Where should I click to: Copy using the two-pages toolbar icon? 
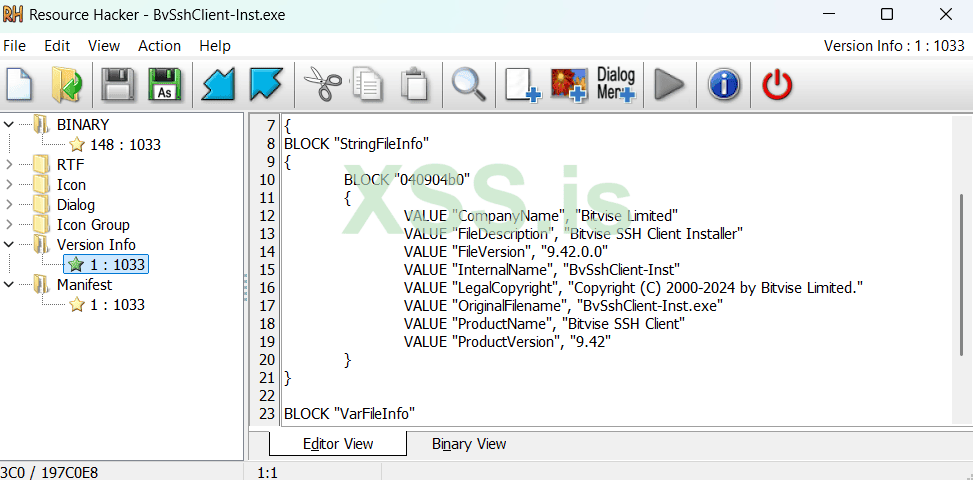click(x=369, y=84)
